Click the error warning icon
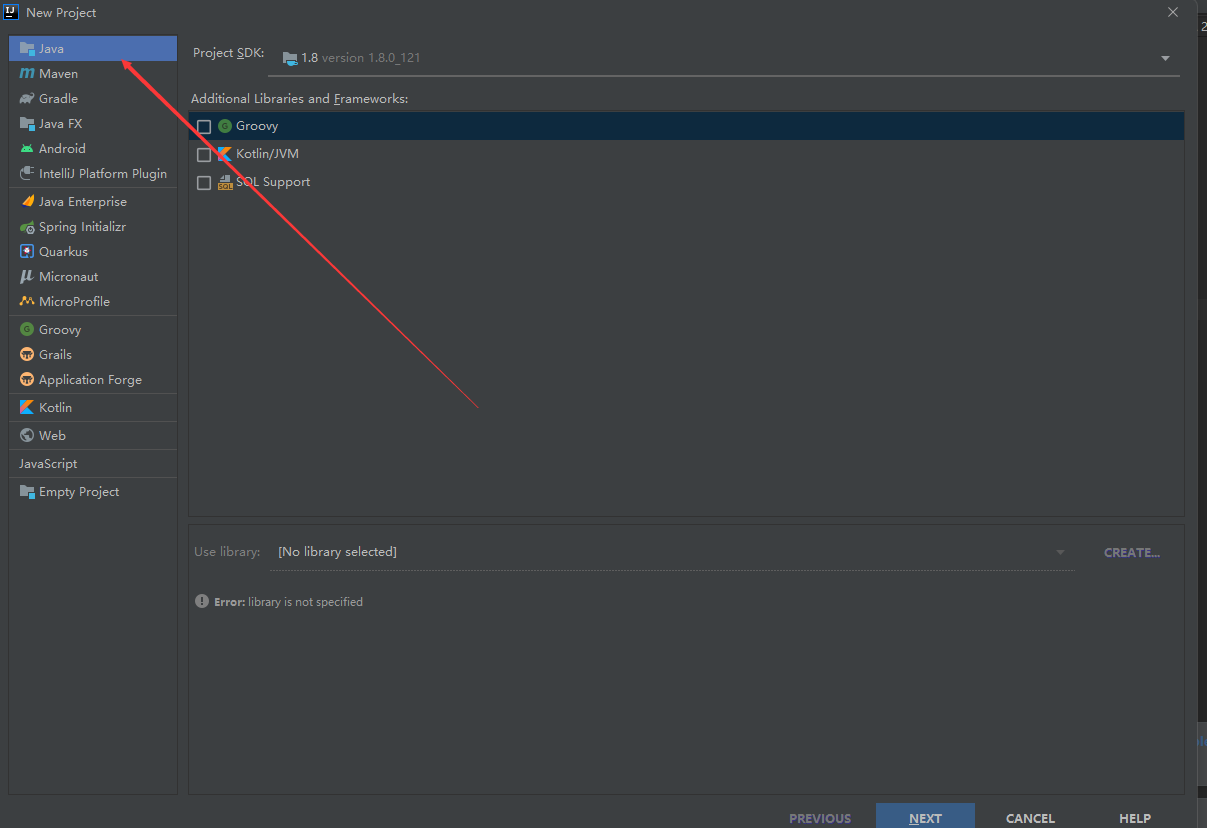 pyautogui.click(x=202, y=602)
